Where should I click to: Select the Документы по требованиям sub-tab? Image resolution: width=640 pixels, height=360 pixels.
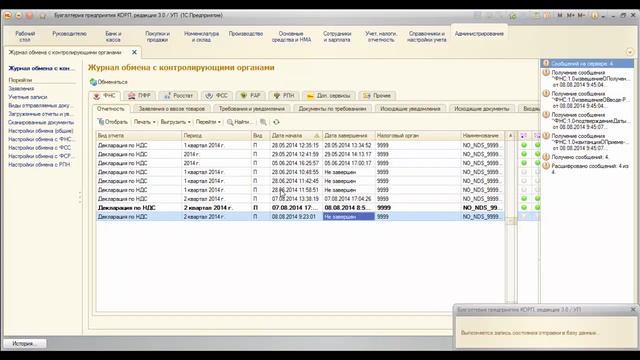pyautogui.click(x=332, y=109)
